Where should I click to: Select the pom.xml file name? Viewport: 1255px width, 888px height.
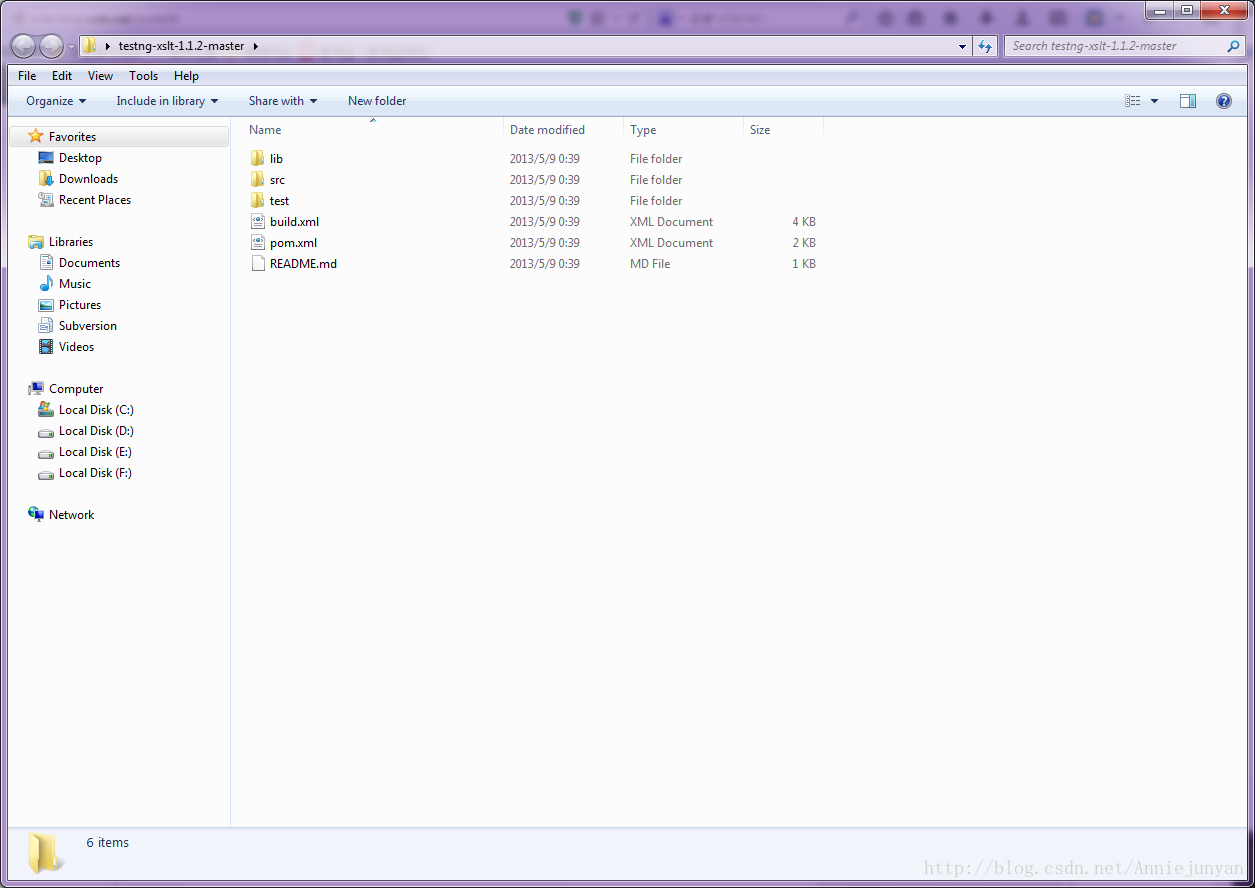[x=293, y=243]
